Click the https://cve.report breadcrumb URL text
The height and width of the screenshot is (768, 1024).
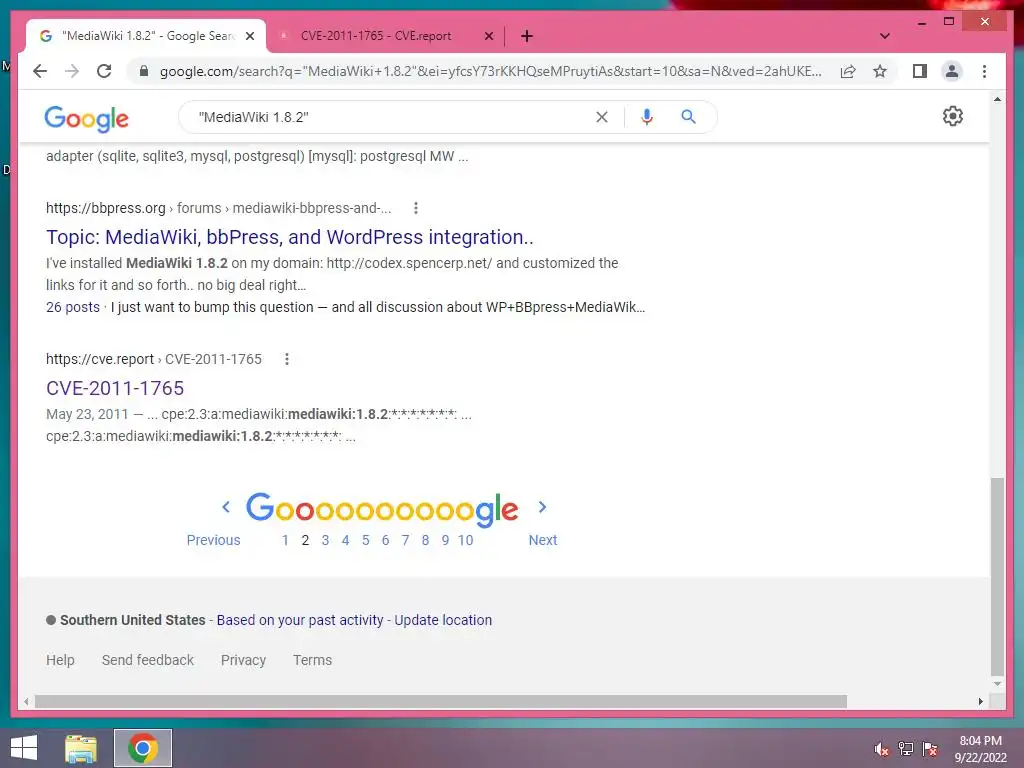[100, 359]
